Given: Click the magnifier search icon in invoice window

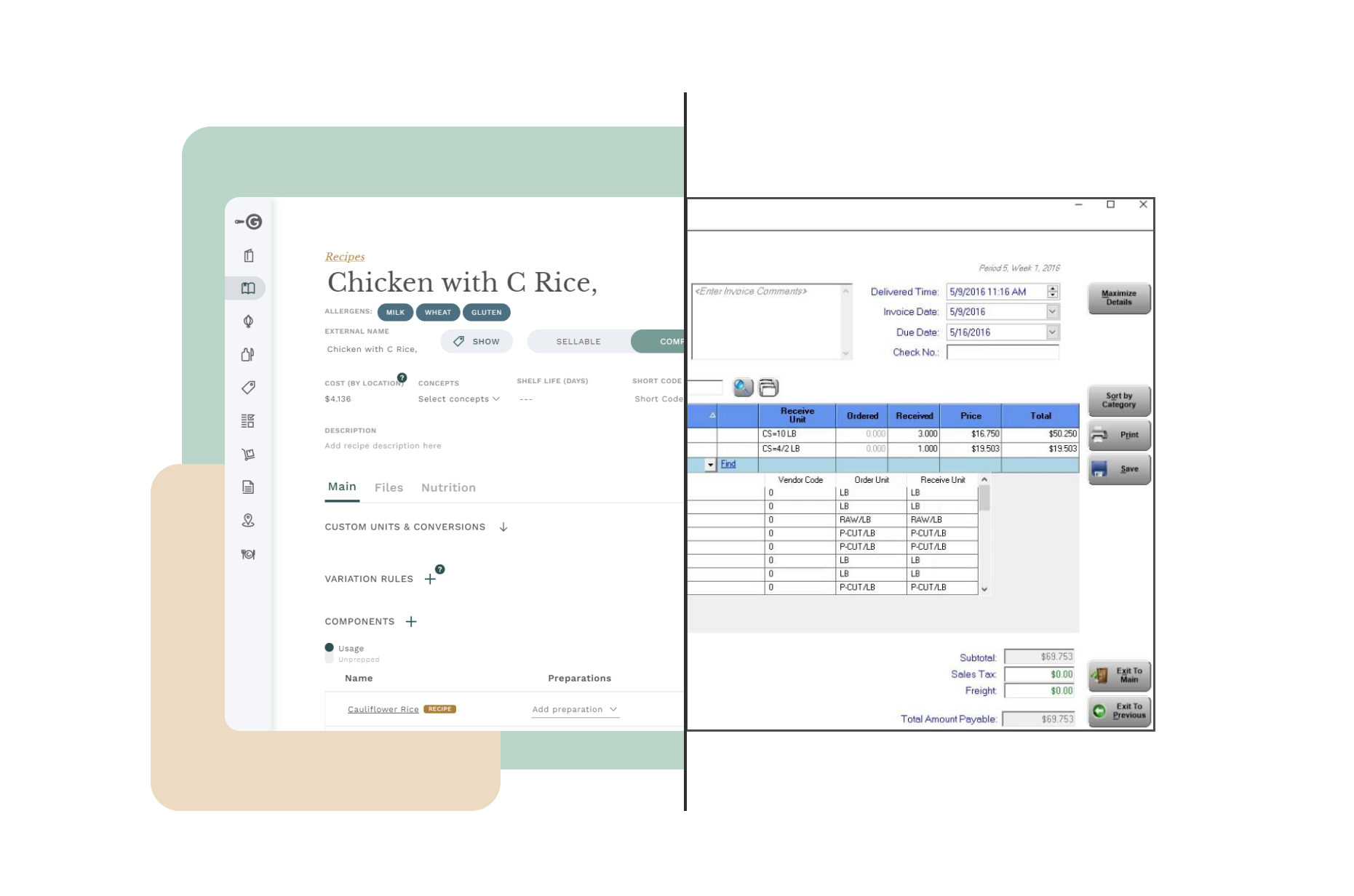Looking at the screenshot, I should coord(743,388).
